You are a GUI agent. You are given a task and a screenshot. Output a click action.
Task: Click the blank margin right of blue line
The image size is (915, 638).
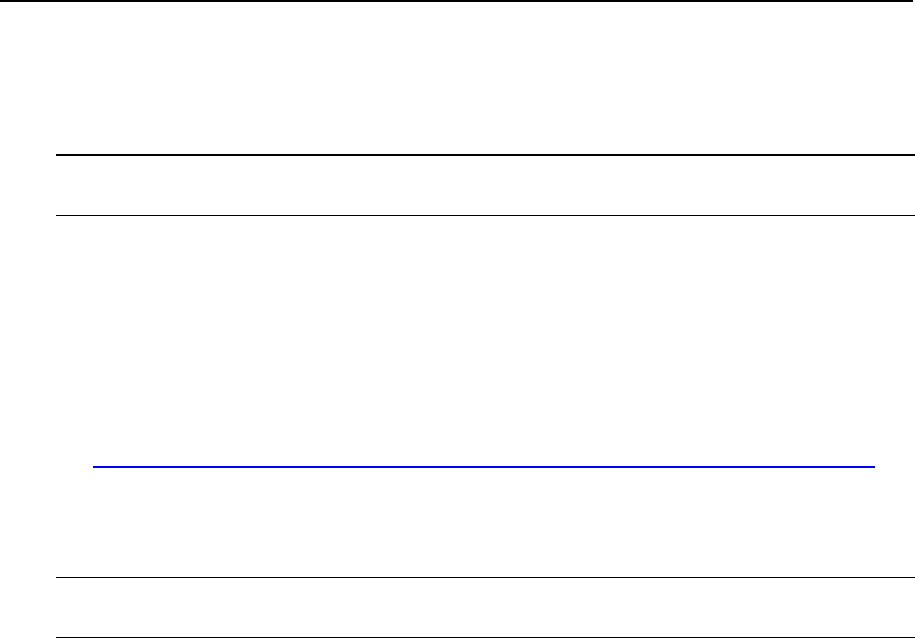(895, 467)
